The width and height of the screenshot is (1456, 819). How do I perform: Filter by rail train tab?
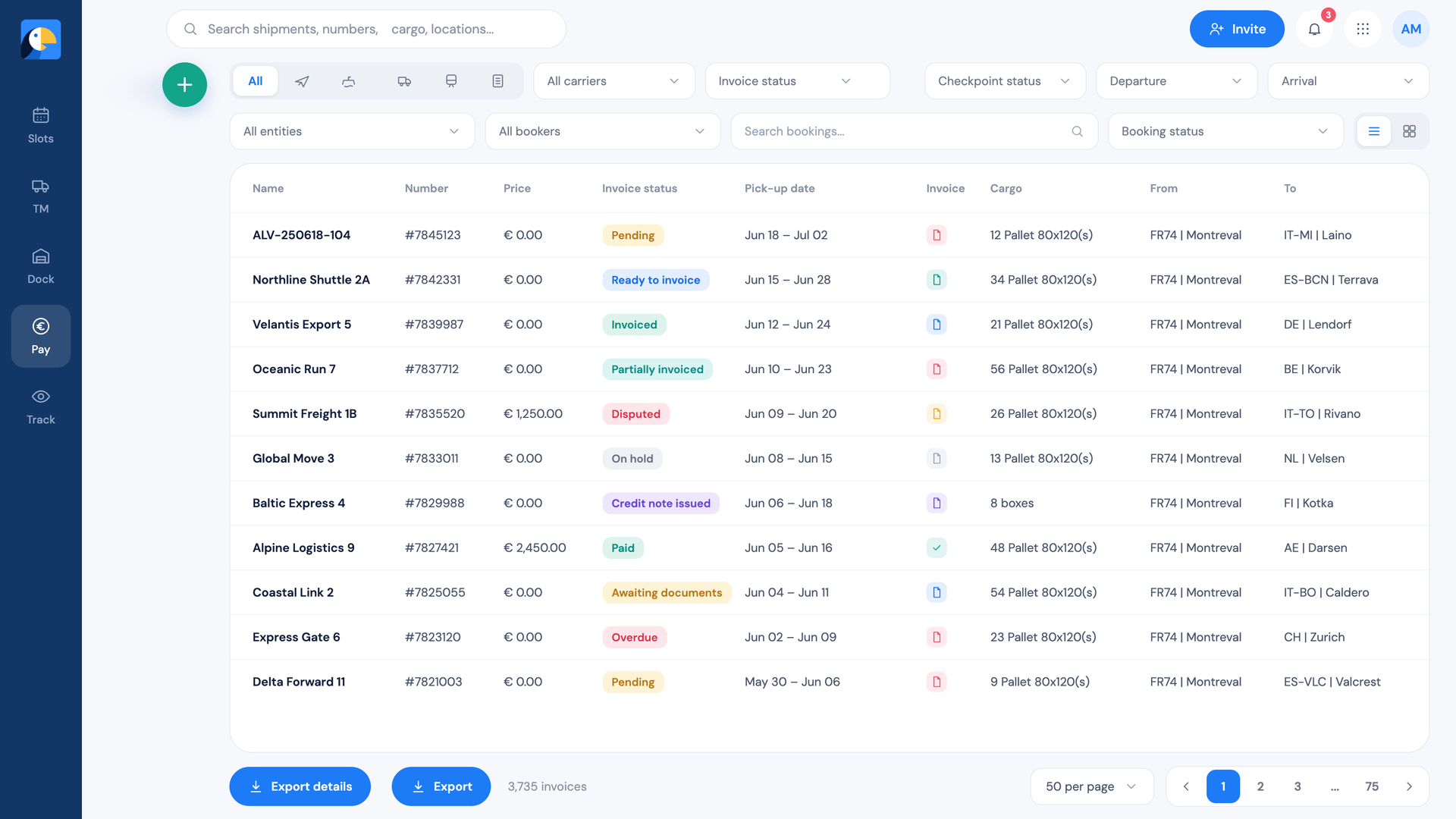pyautogui.click(x=451, y=81)
